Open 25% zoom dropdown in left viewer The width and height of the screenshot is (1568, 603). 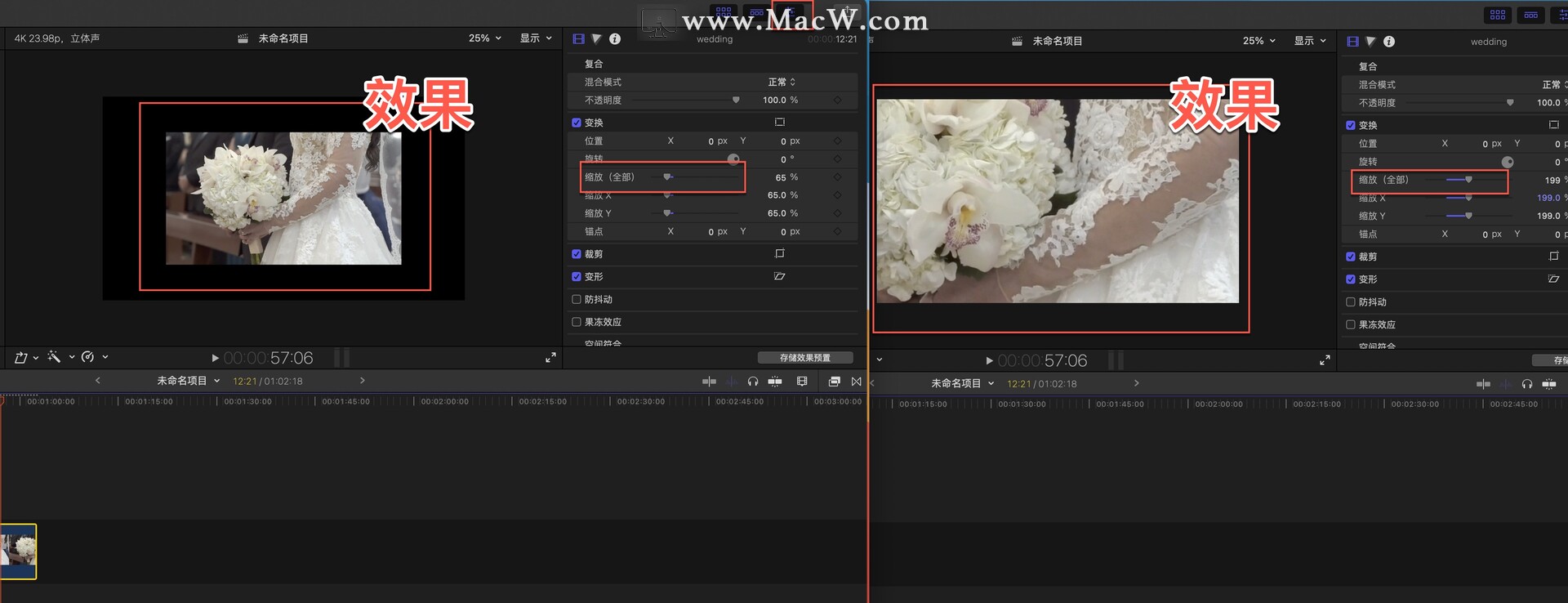point(485,38)
